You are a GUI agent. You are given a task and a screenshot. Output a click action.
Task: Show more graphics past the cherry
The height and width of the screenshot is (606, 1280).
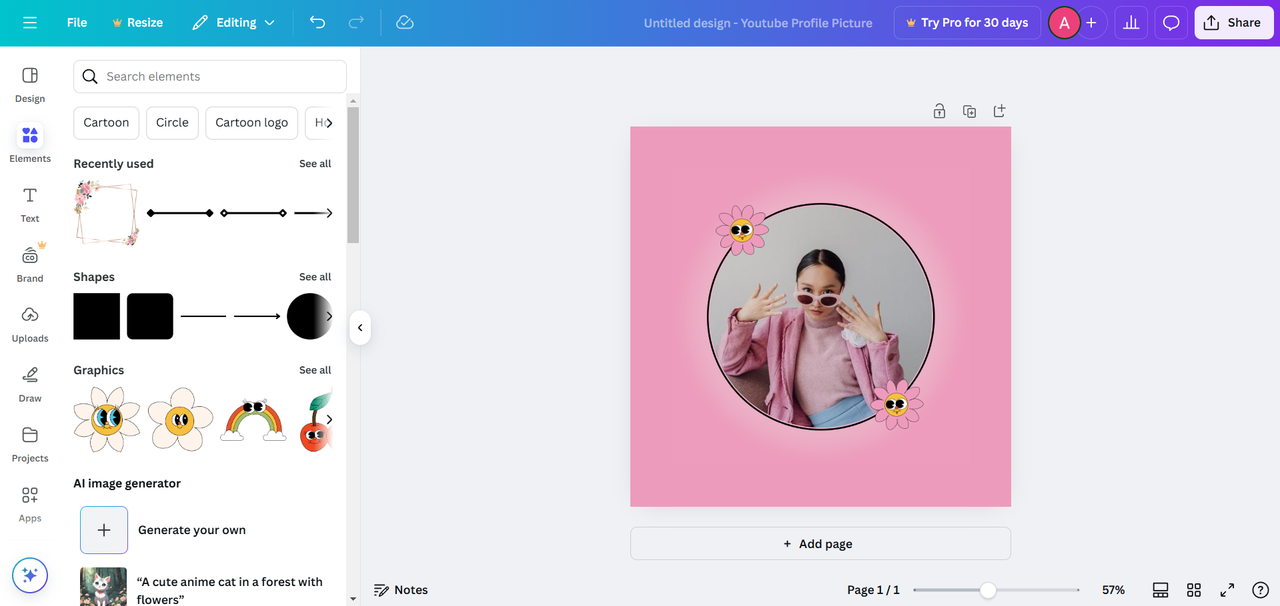[x=329, y=419]
